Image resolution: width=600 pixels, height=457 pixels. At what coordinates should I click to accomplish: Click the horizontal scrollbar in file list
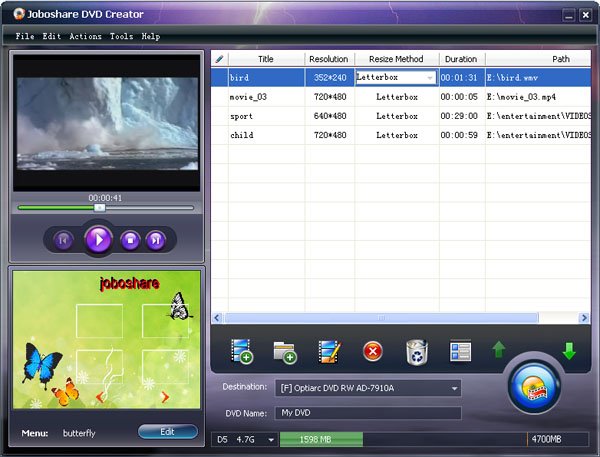(x=382, y=318)
